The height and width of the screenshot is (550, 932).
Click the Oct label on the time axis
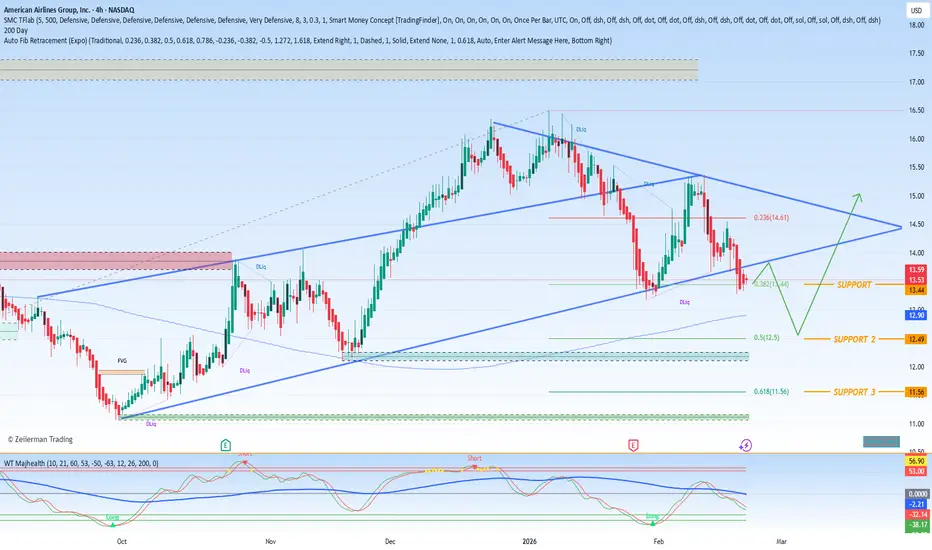pos(122,541)
